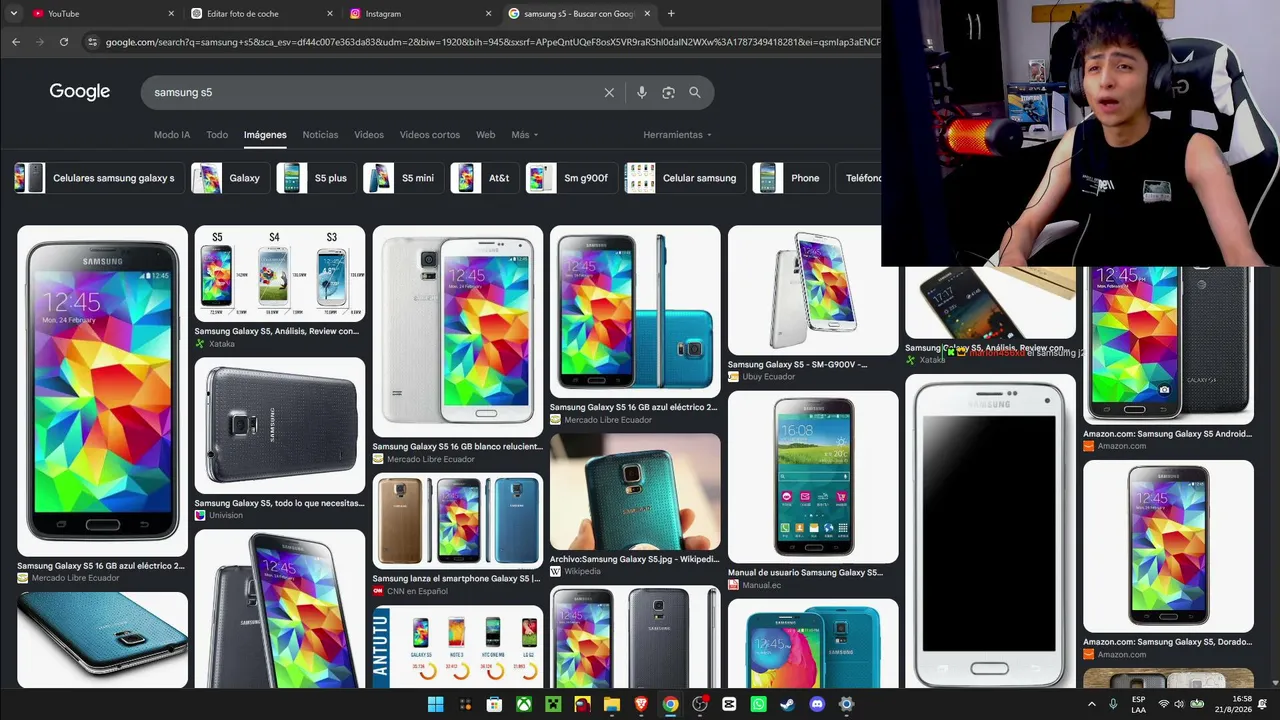The height and width of the screenshot is (720, 1280).
Task: Open the S5, S4, S3 comparison image
Action: [x=280, y=273]
